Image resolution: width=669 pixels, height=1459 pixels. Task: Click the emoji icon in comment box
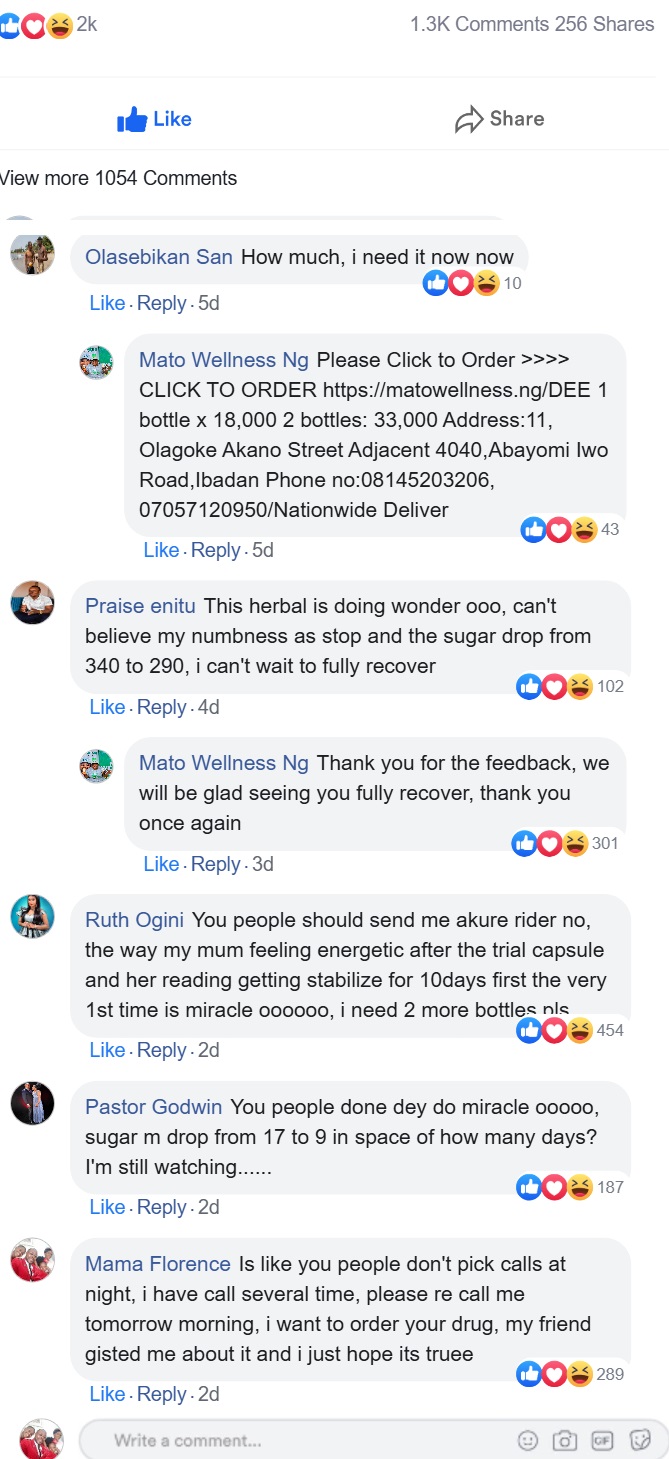pos(528,1440)
